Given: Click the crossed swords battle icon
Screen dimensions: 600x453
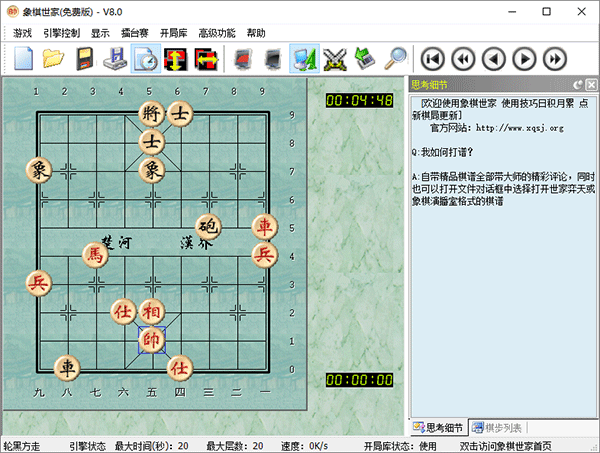Looking at the screenshot, I should 335,59.
